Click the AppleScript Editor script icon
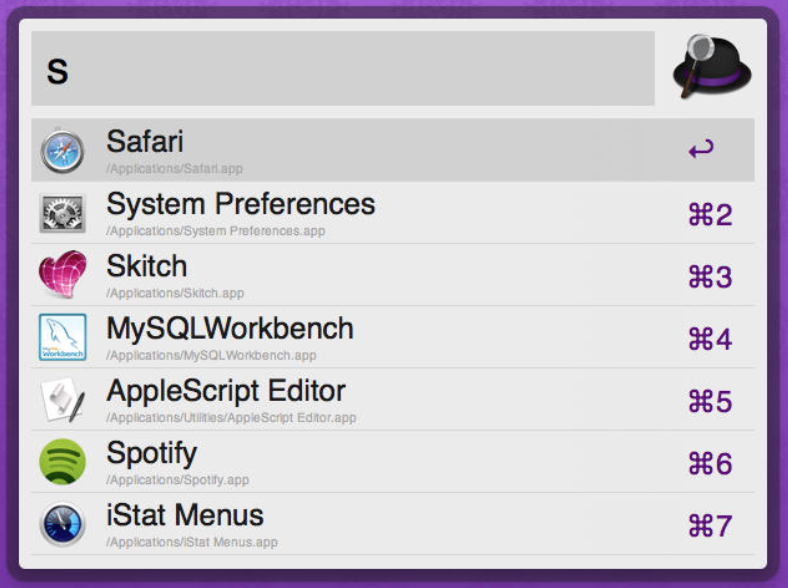 (62, 399)
